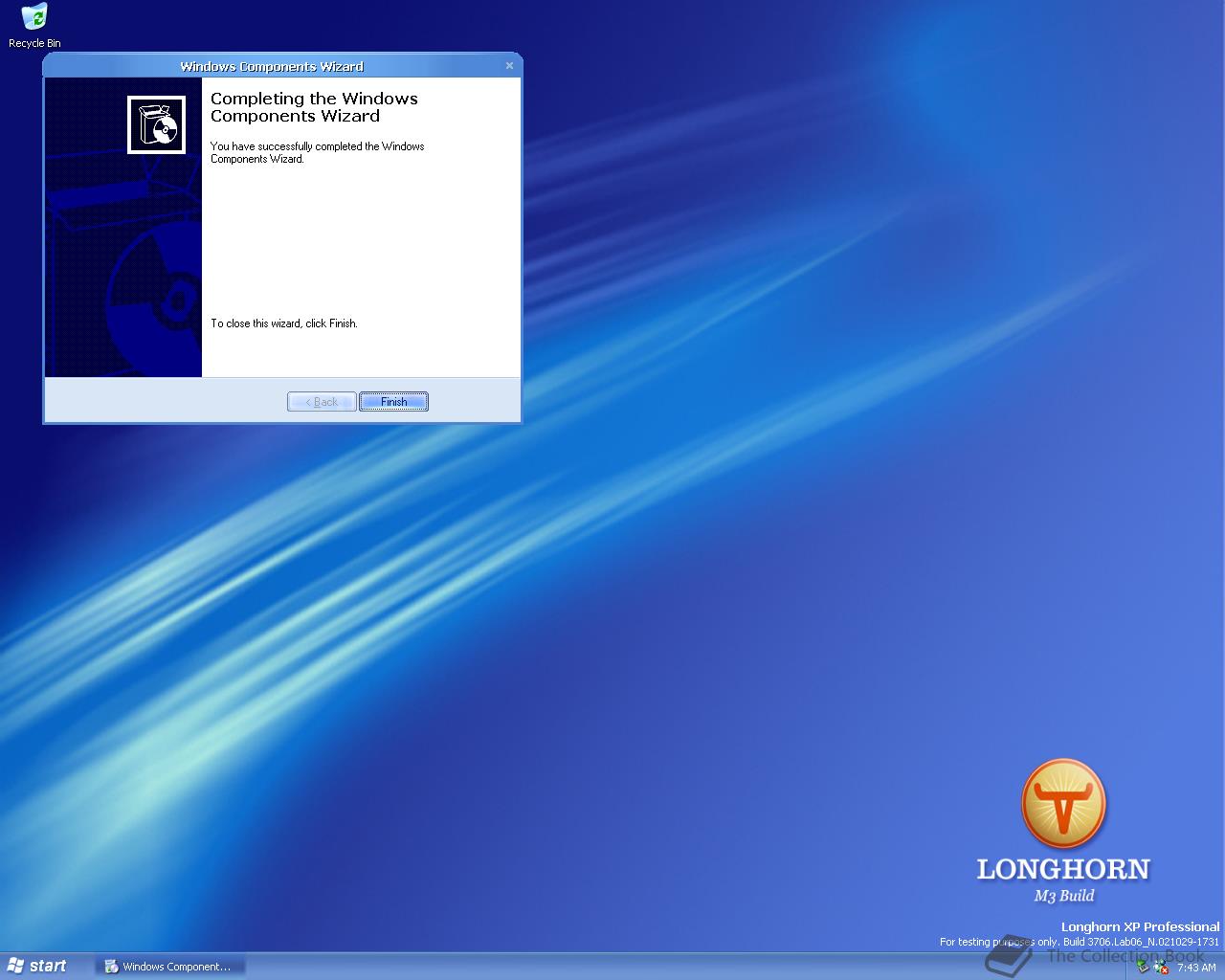Click the 7:43 AM clock
Image resolution: width=1225 pixels, height=980 pixels.
pyautogui.click(x=1196, y=968)
